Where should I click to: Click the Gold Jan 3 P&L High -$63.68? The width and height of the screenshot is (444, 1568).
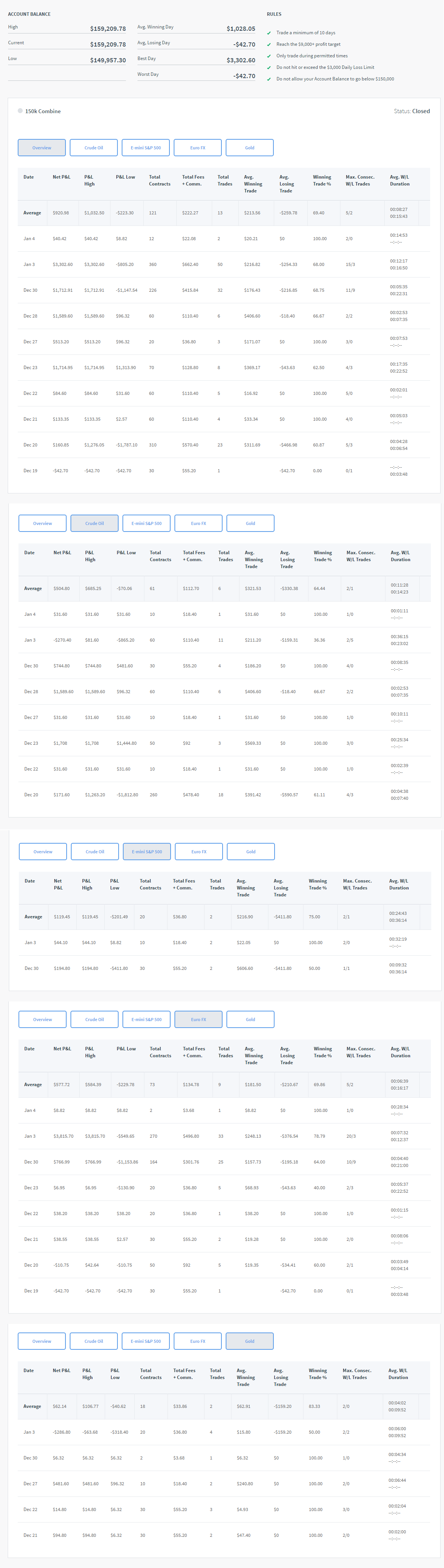[x=90, y=1432]
